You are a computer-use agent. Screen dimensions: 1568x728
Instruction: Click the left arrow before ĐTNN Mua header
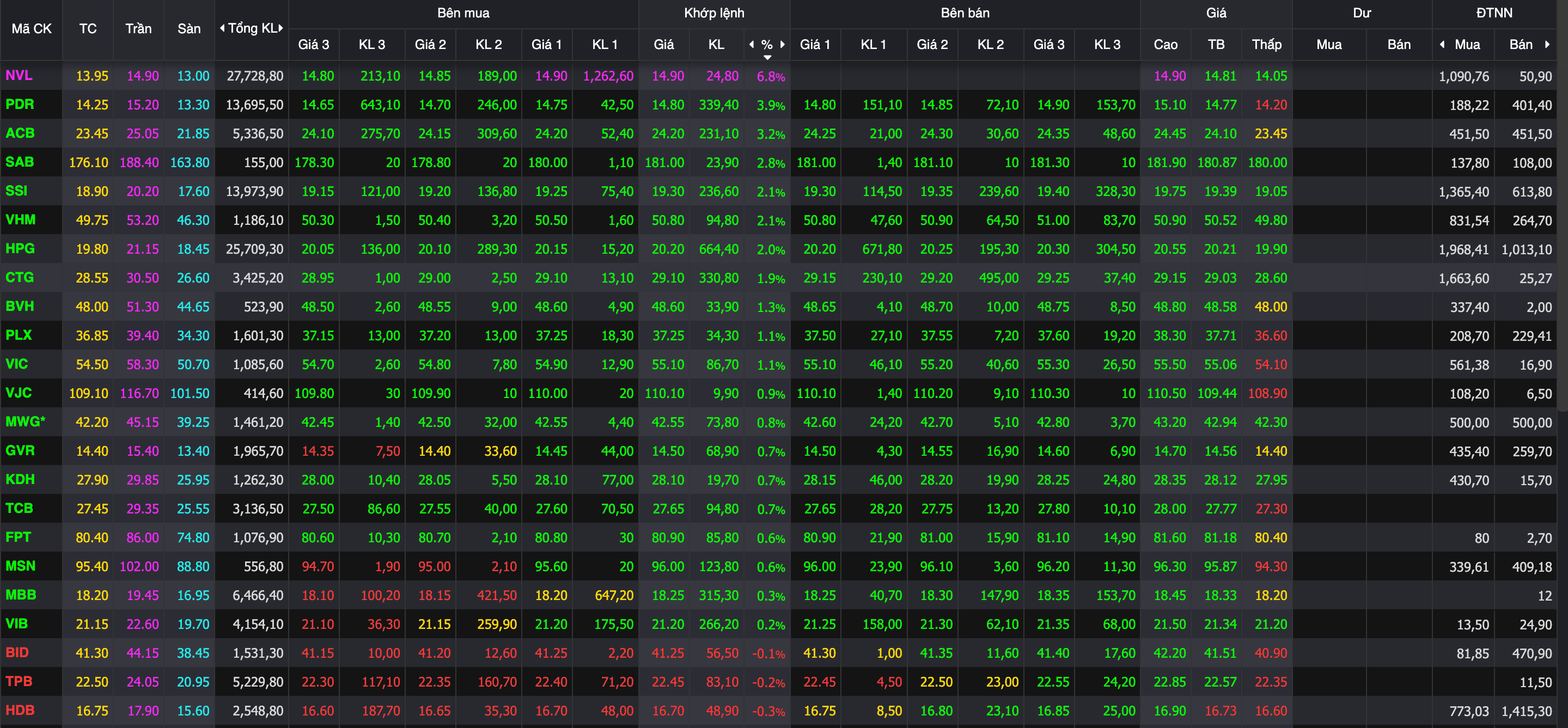1442,45
